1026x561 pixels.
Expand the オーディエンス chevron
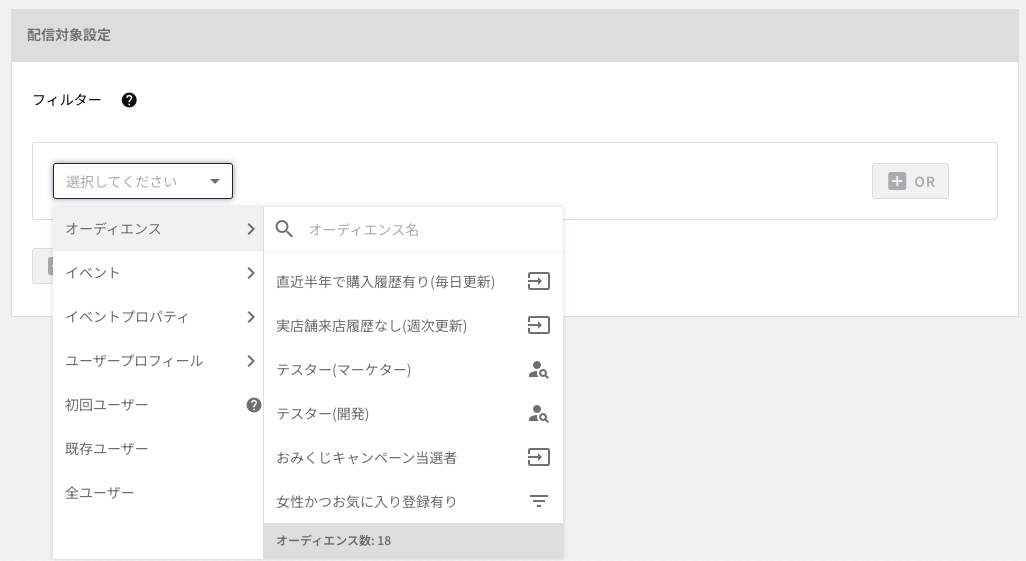[251, 229]
